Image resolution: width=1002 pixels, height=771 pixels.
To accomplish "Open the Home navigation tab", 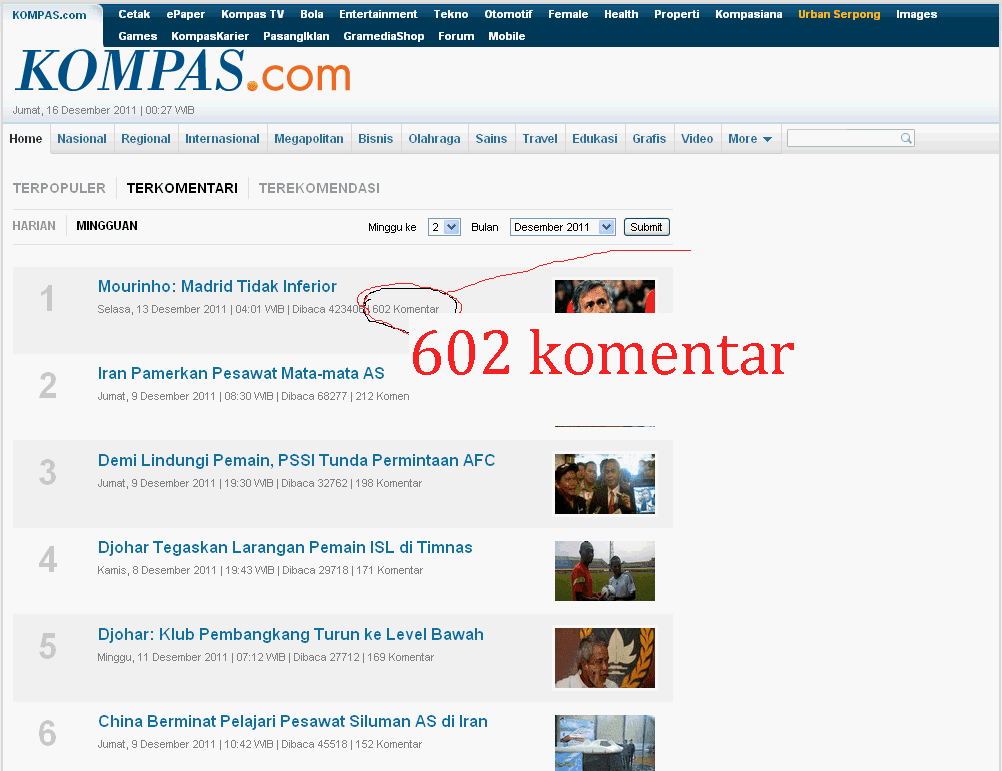I will point(26,139).
